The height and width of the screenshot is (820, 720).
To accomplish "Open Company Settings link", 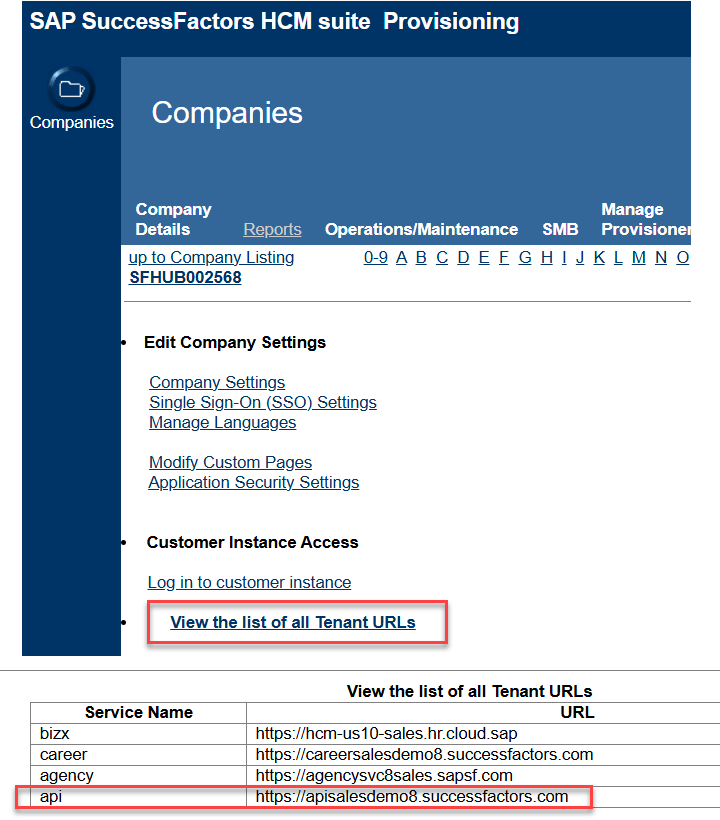I will (217, 382).
